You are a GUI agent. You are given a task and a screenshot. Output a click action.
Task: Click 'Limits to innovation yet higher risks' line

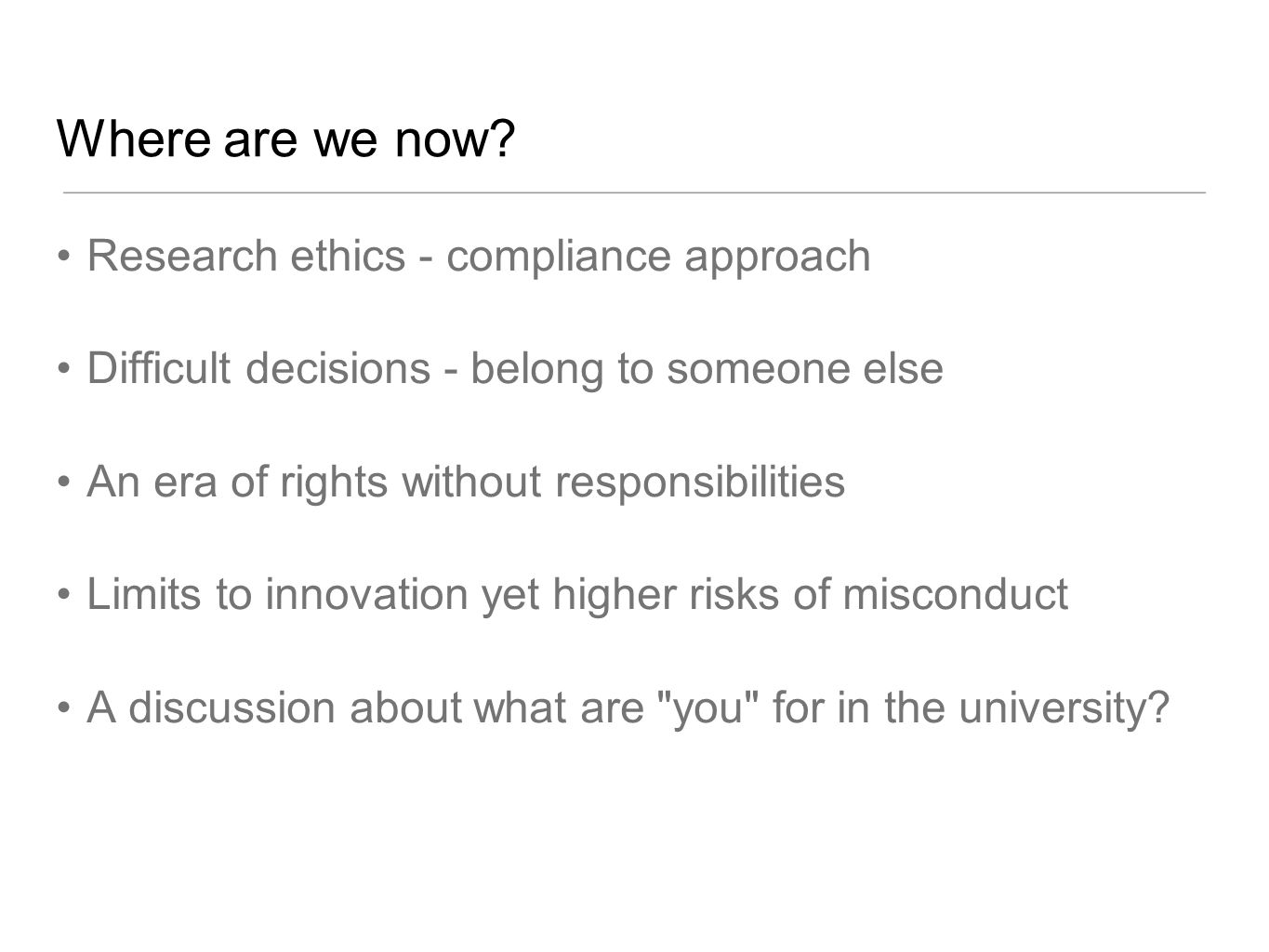click(577, 595)
